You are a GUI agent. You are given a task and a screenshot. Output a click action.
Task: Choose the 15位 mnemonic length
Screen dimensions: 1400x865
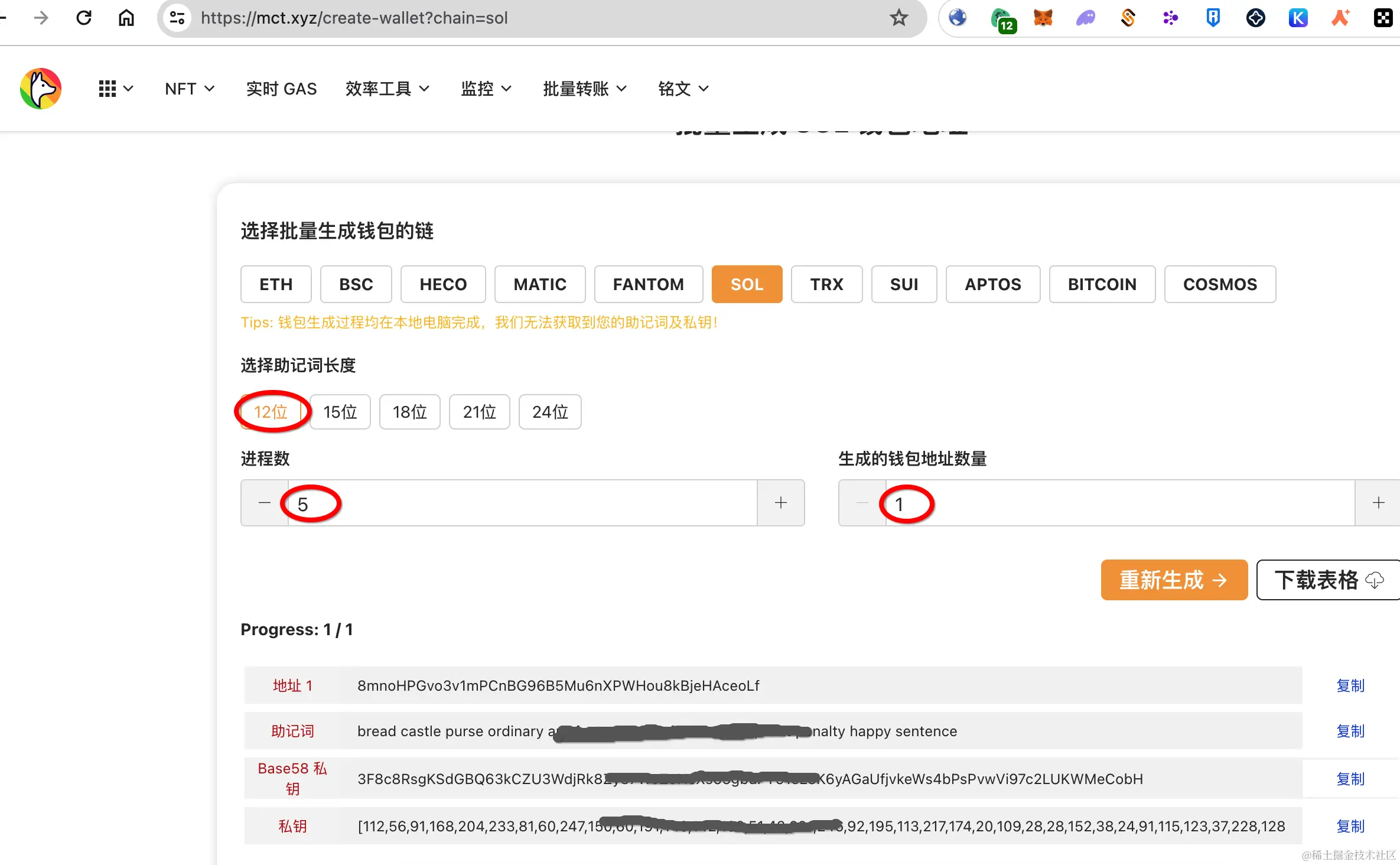(340, 412)
